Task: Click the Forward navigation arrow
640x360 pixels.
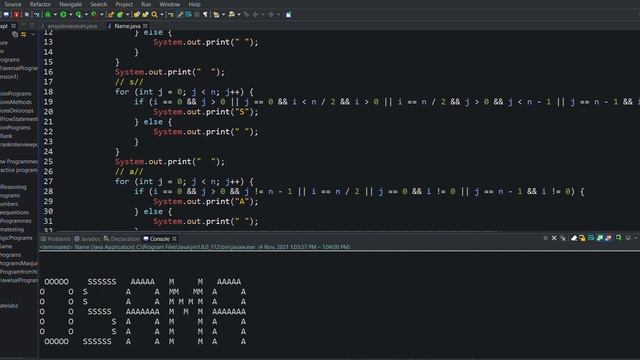Action: [x=271, y=14]
